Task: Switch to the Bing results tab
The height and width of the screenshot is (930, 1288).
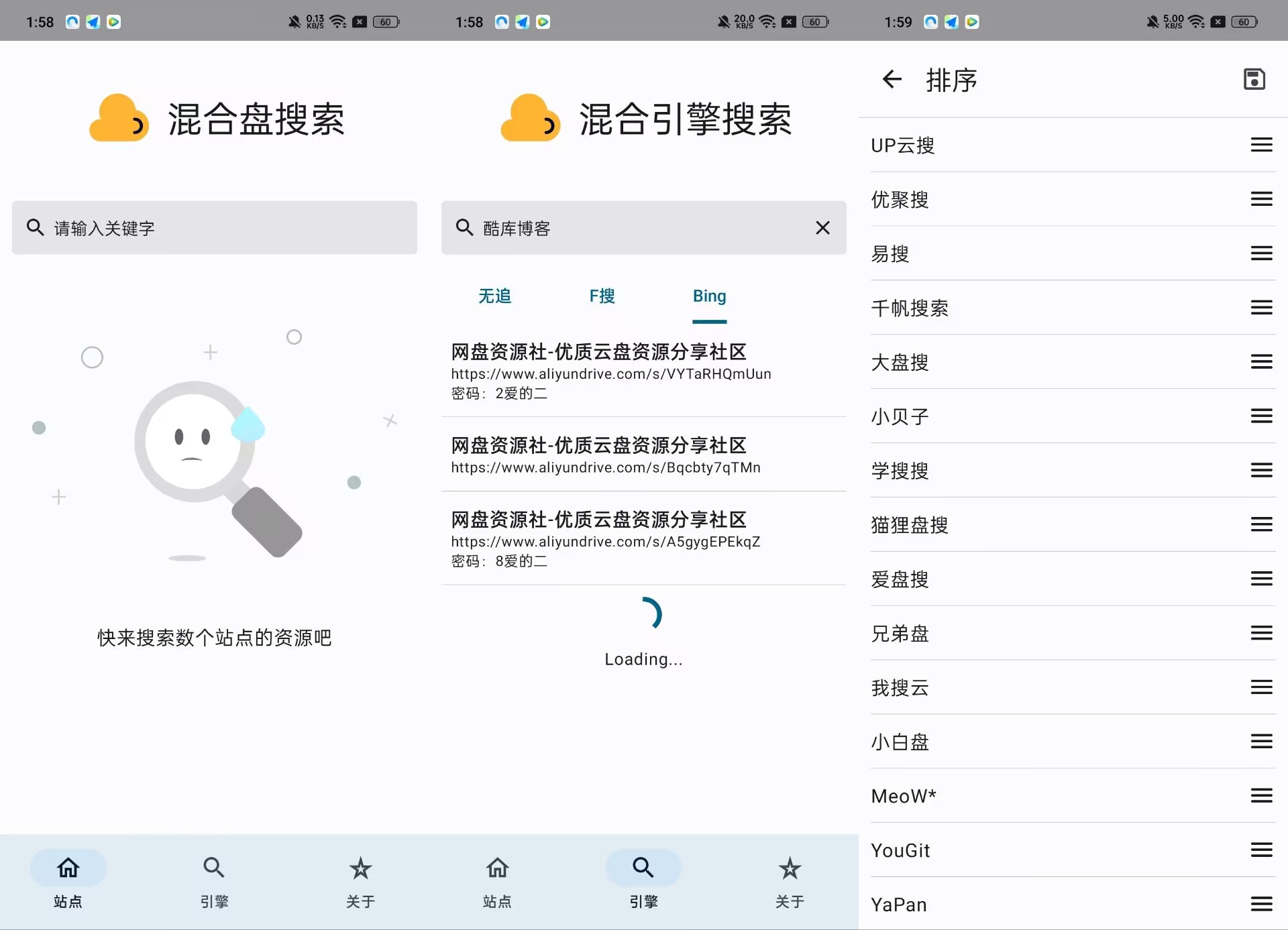Action: click(x=709, y=296)
